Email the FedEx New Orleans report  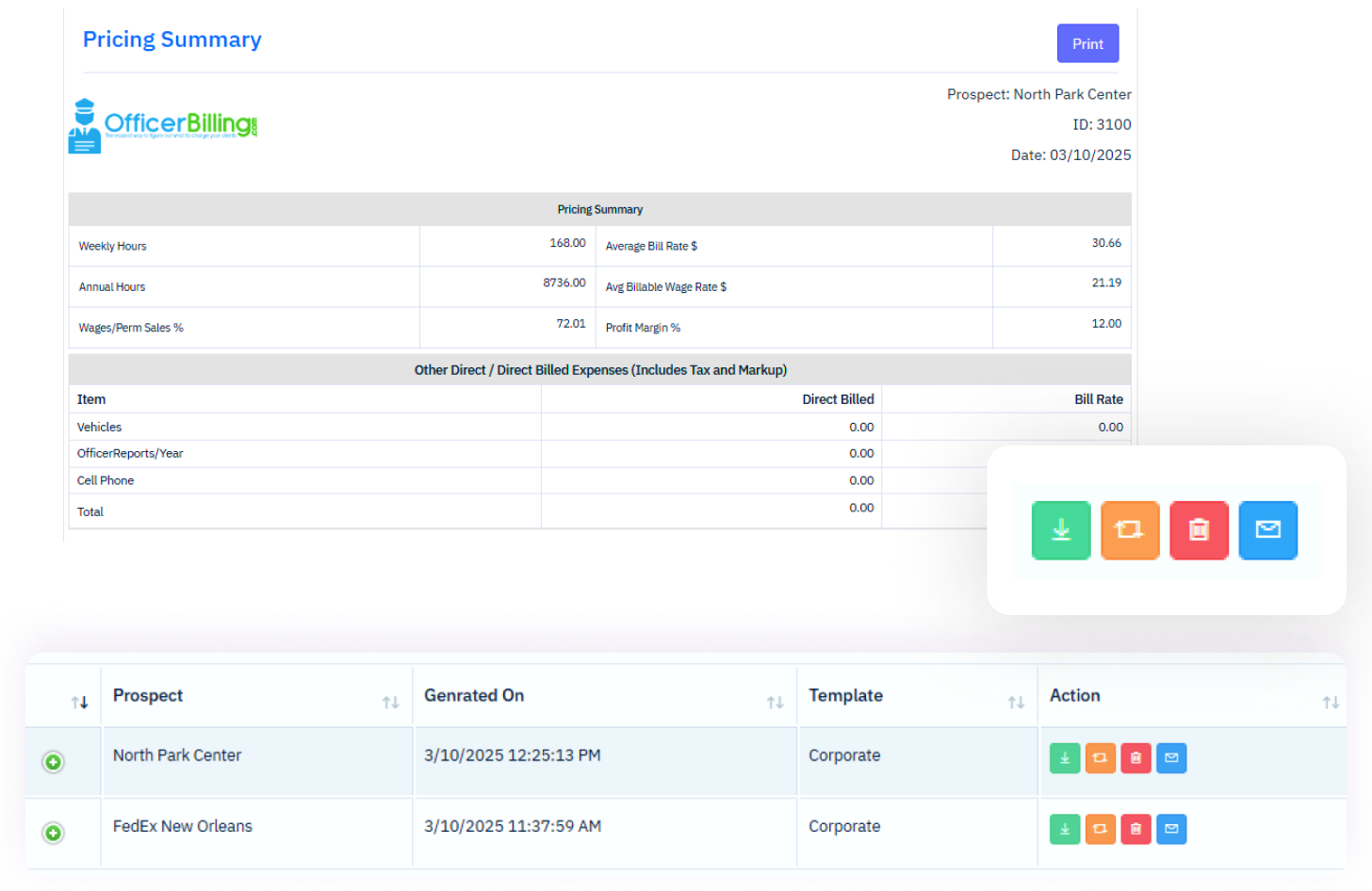coord(1171,829)
